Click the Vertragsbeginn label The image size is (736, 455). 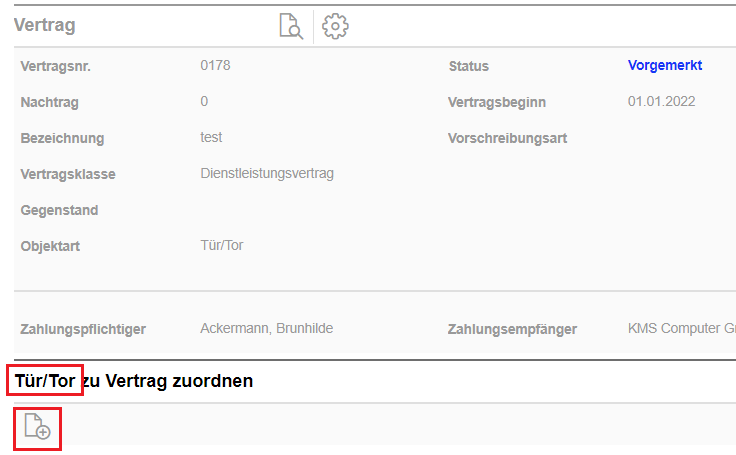pyautogui.click(x=497, y=102)
